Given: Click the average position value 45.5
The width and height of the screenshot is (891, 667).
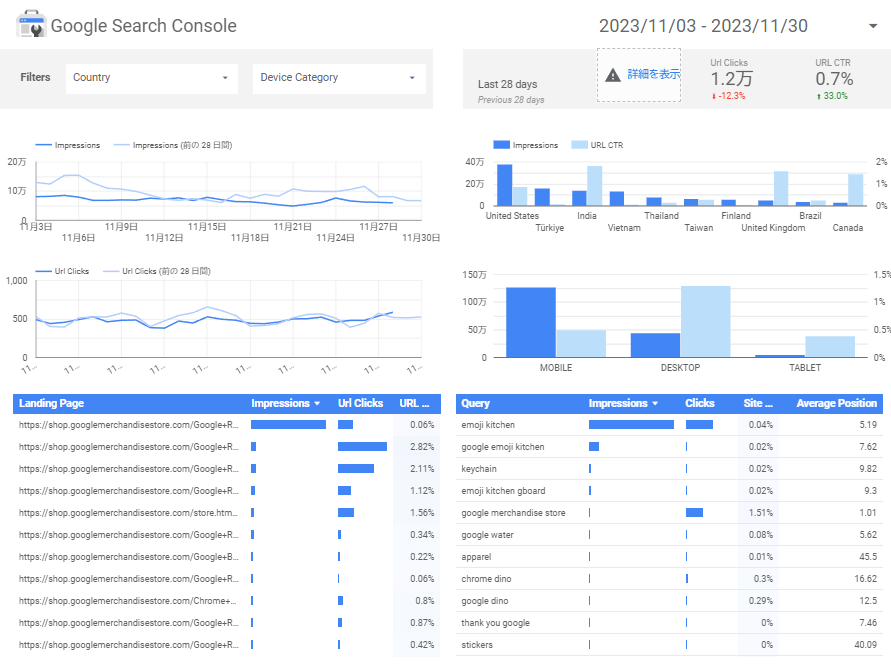Looking at the screenshot, I should 868,557.
